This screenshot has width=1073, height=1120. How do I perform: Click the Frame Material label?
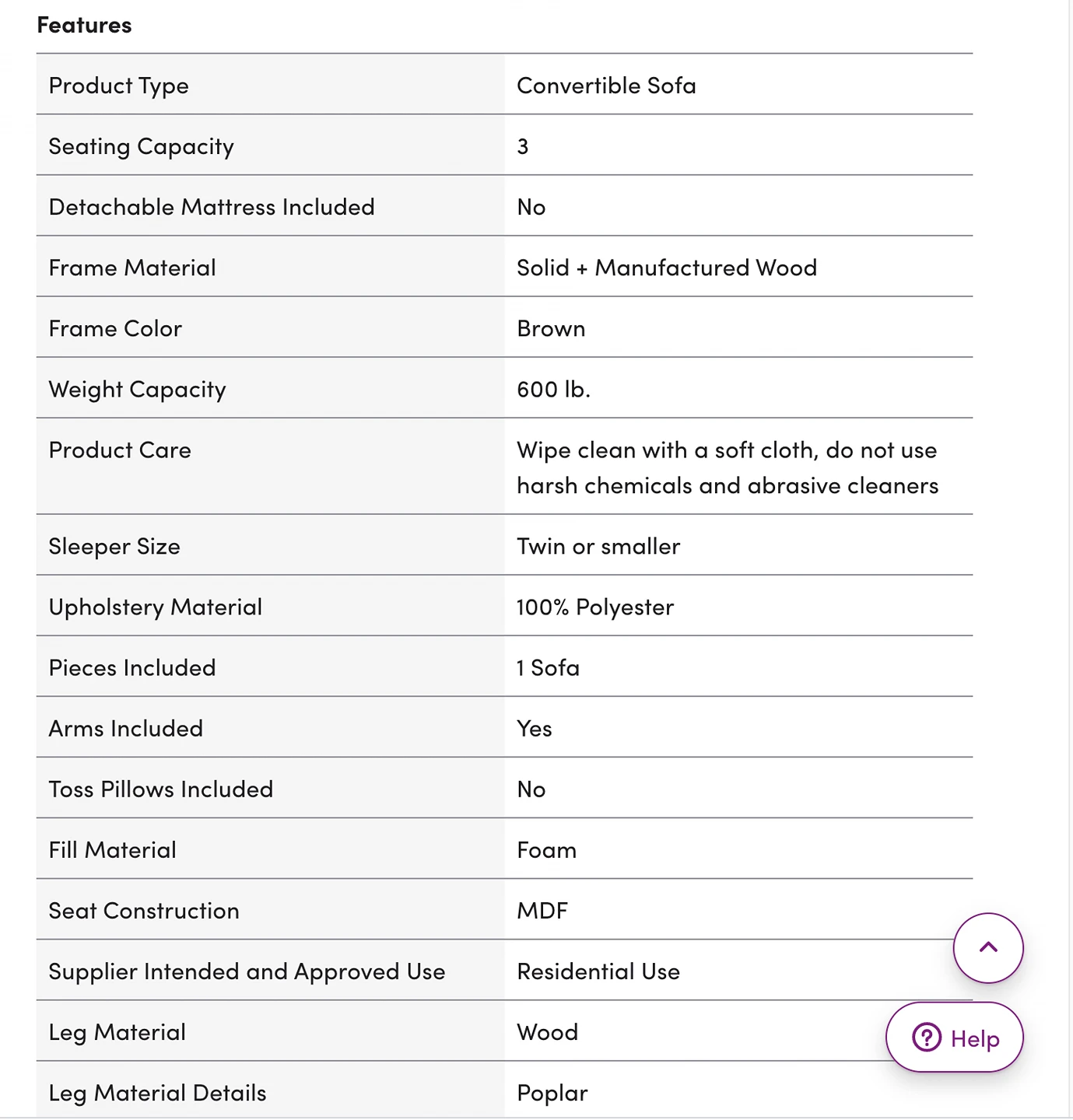click(x=132, y=268)
